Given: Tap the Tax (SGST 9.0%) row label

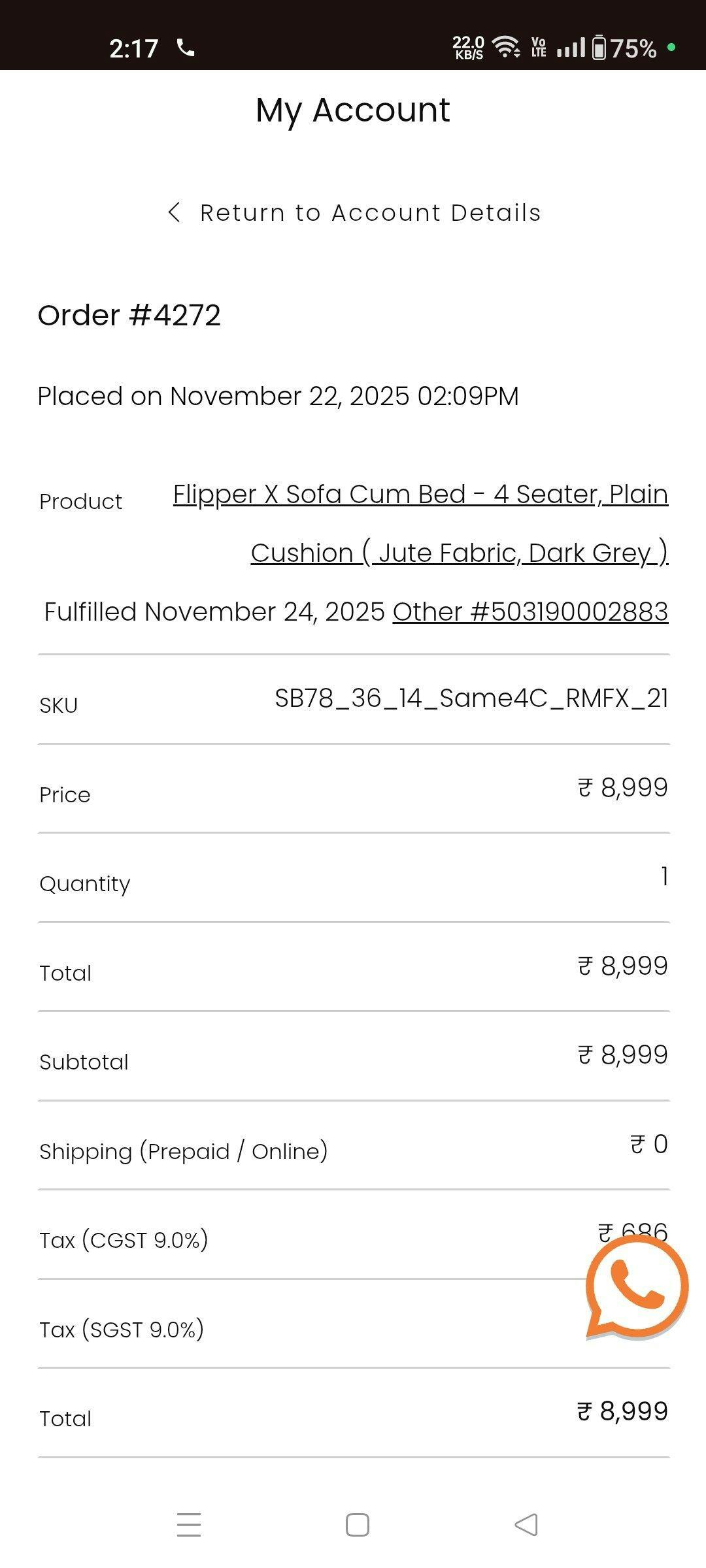Looking at the screenshot, I should tap(122, 1330).
